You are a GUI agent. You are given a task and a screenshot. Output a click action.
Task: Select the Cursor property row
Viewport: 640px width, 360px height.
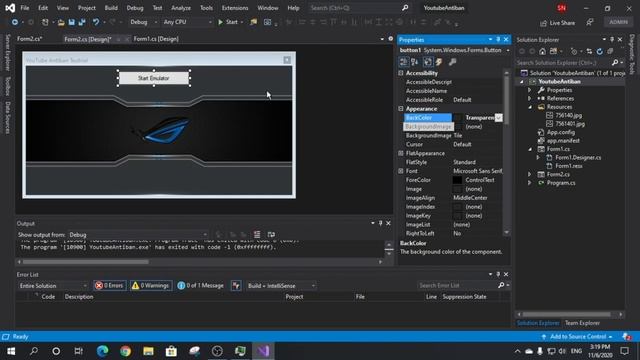[450, 144]
